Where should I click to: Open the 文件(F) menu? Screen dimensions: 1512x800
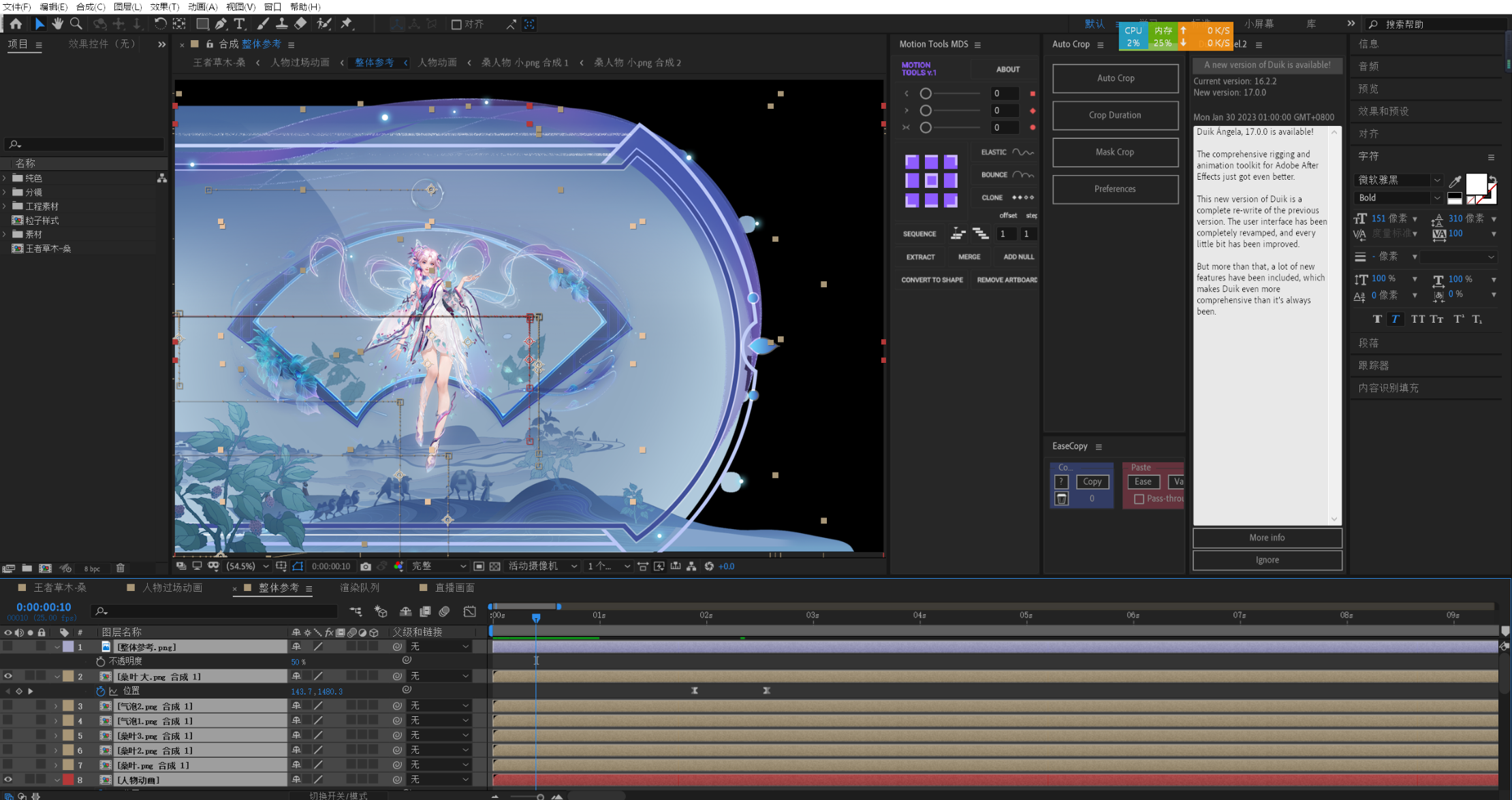tap(16, 7)
